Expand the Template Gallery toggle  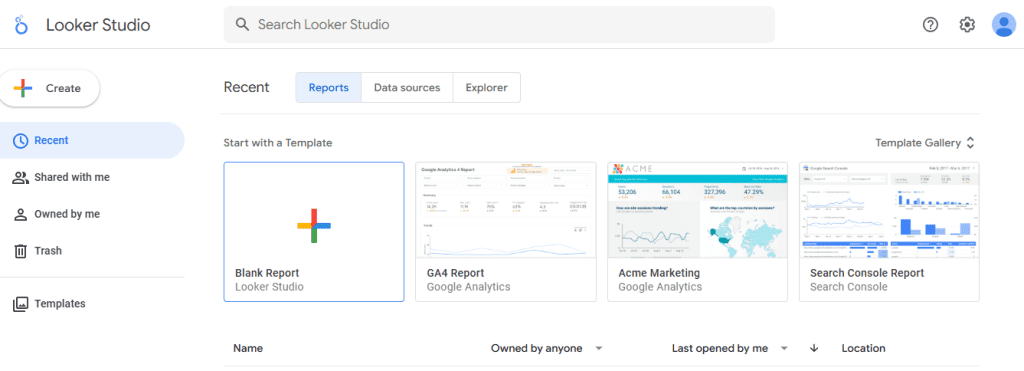[925, 143]
